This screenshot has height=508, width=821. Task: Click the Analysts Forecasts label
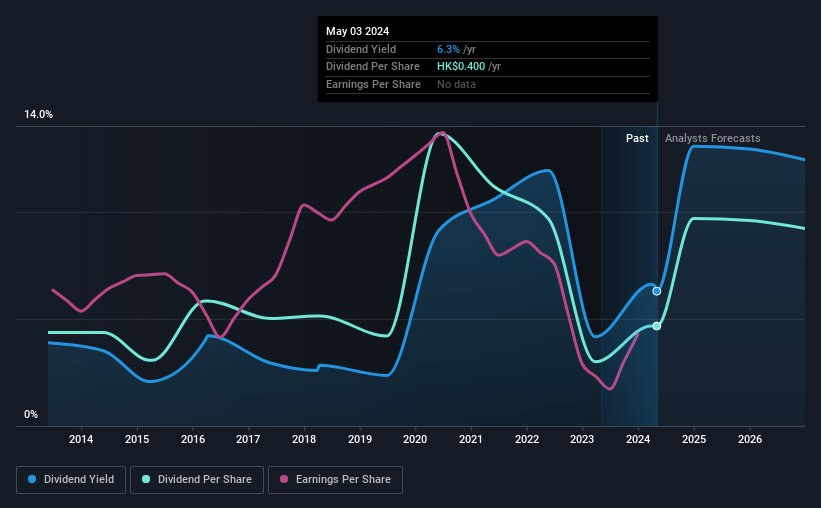(x=713, y=138)
